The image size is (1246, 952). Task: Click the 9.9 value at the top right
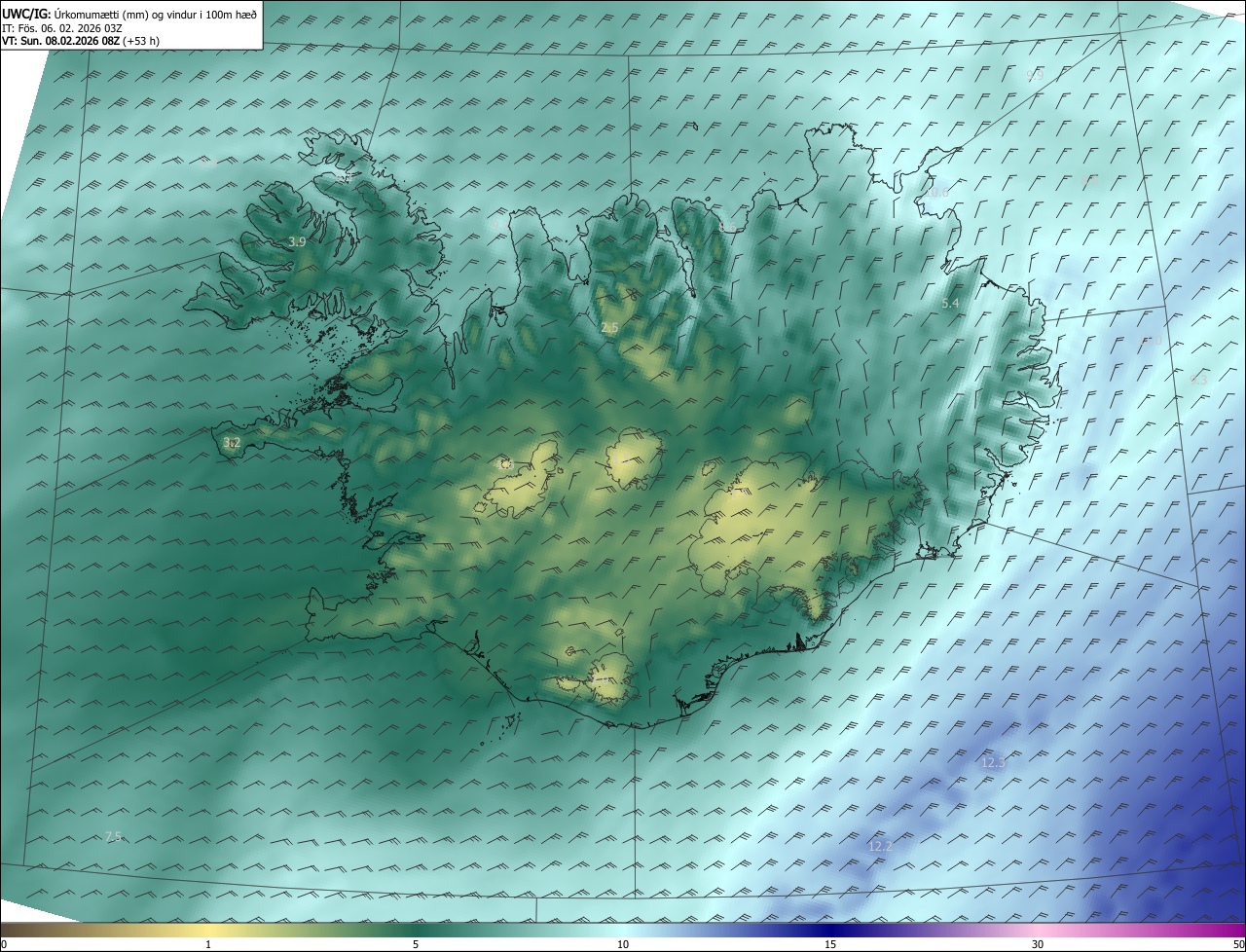1035,75
